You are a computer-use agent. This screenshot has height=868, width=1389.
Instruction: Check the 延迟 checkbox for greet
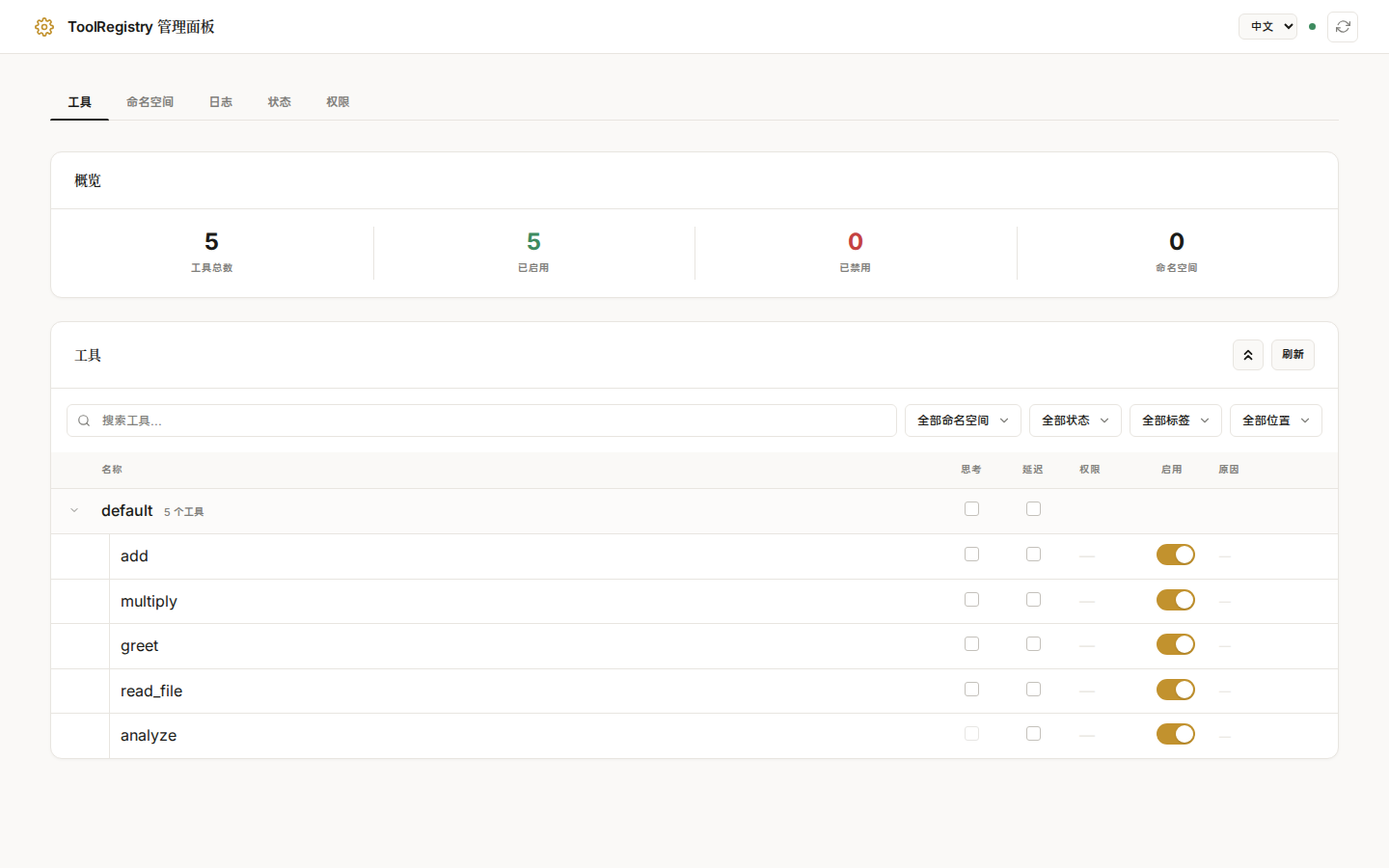pyautogui.click(x=1033, y=644)
